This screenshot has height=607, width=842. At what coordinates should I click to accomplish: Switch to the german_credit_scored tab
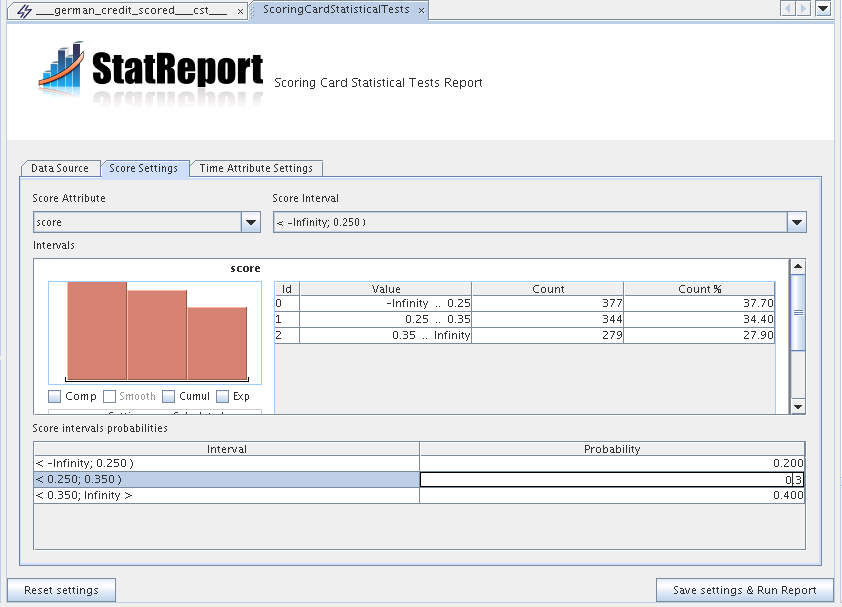[x=128, y=11]
